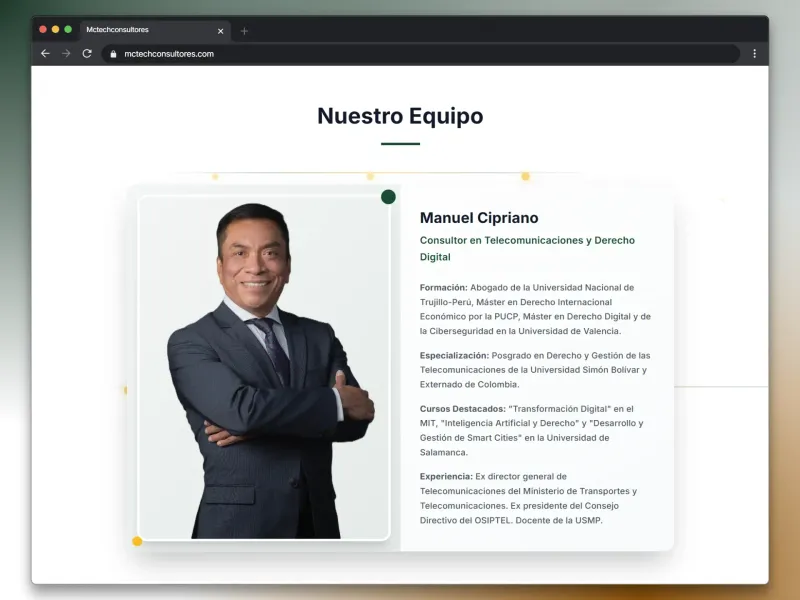800x600 pixels.
Task: Click the green underline divider below the heading
Action: [x=399, y=142]
